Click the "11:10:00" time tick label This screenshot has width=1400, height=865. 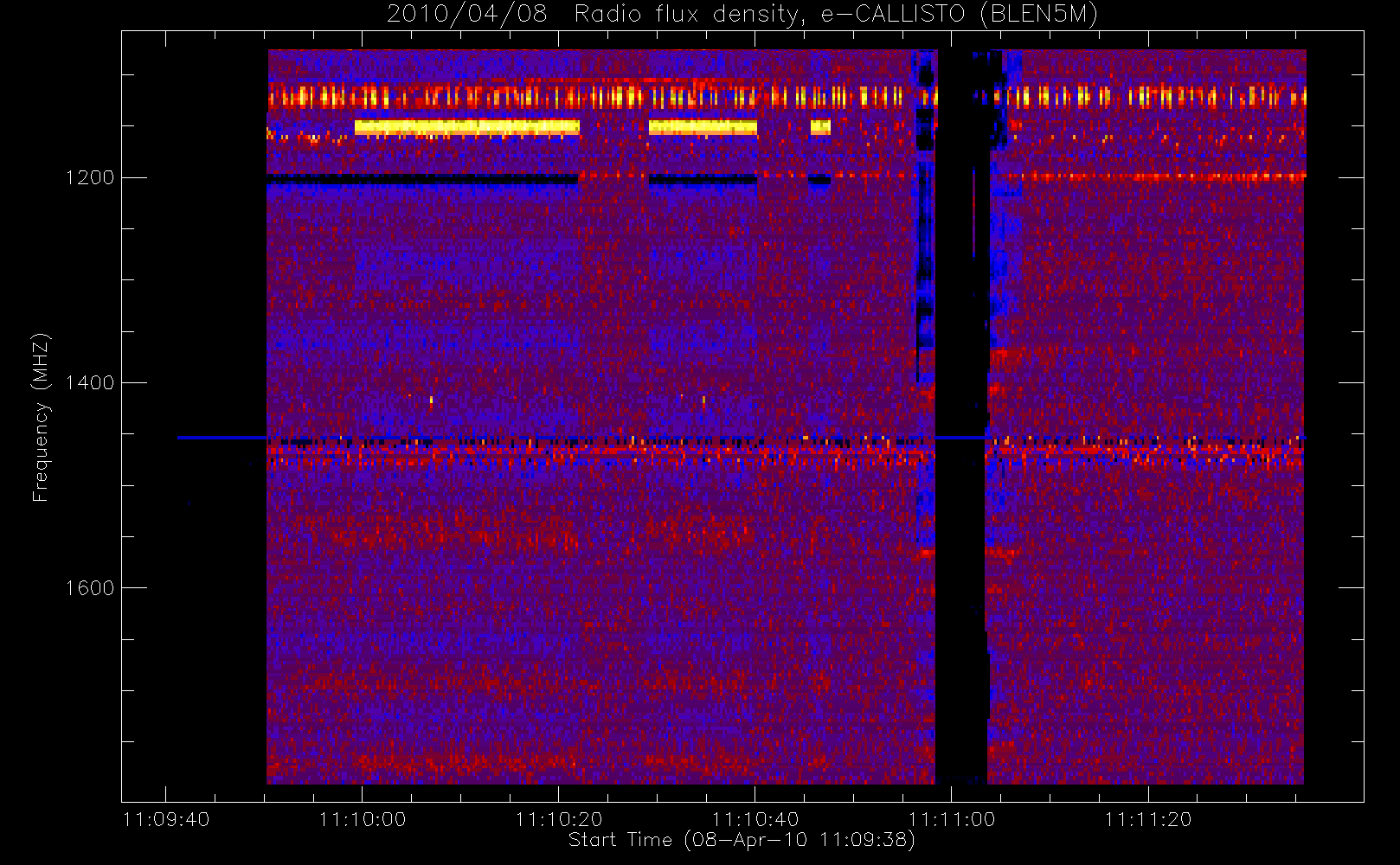[362, 819]
